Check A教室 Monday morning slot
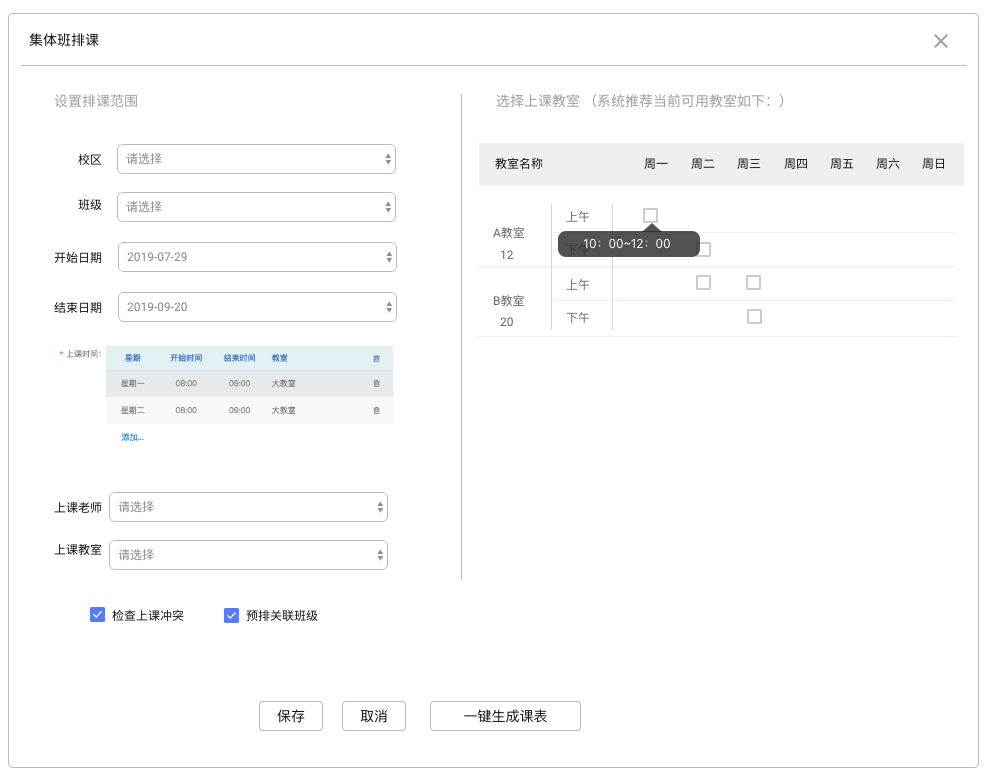Screen dimensions: 992x776 (650, 215)
